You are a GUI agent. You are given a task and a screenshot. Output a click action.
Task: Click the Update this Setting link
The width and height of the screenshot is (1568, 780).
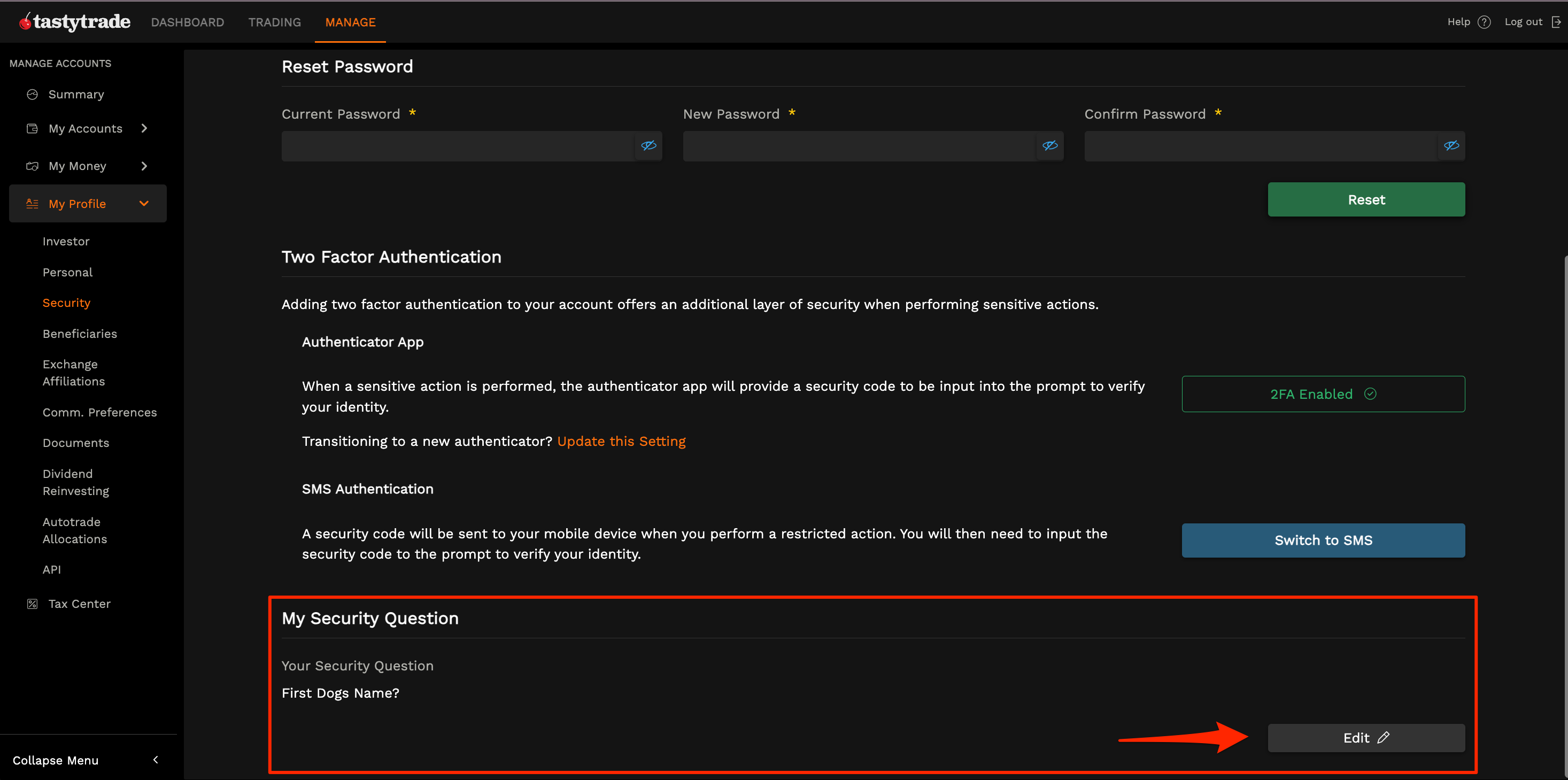click(621, 441)
